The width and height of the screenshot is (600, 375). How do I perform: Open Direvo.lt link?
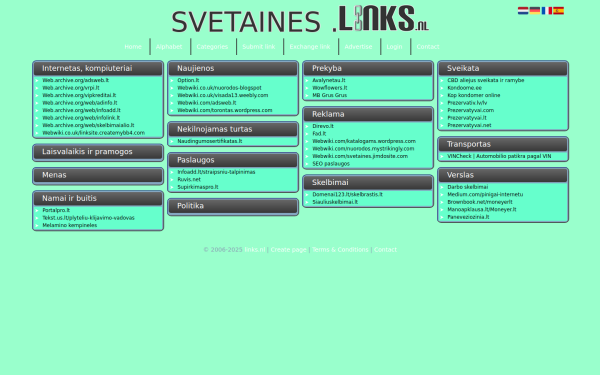pos(323,126)
